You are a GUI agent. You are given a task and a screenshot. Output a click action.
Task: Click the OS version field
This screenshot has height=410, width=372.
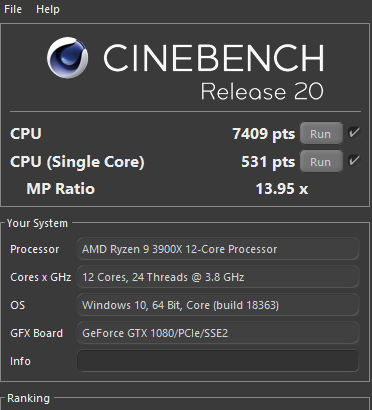click(x=218, y=305)
